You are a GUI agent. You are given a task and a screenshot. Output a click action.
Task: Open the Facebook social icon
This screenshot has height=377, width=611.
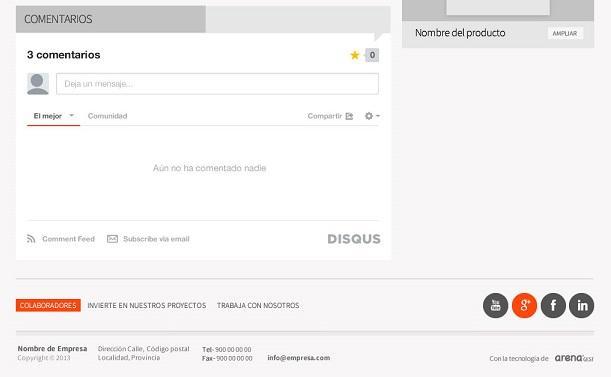click(x=553, y=305)
